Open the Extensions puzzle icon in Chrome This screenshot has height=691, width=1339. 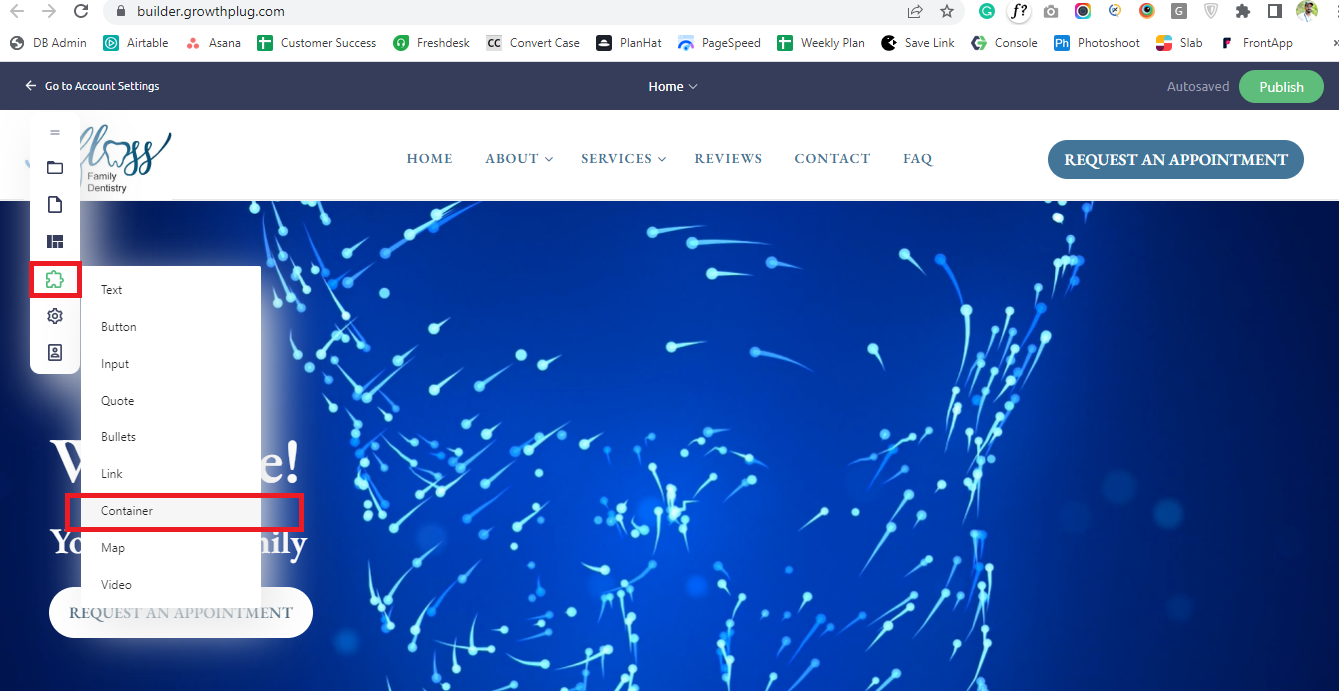(1243, 12)
